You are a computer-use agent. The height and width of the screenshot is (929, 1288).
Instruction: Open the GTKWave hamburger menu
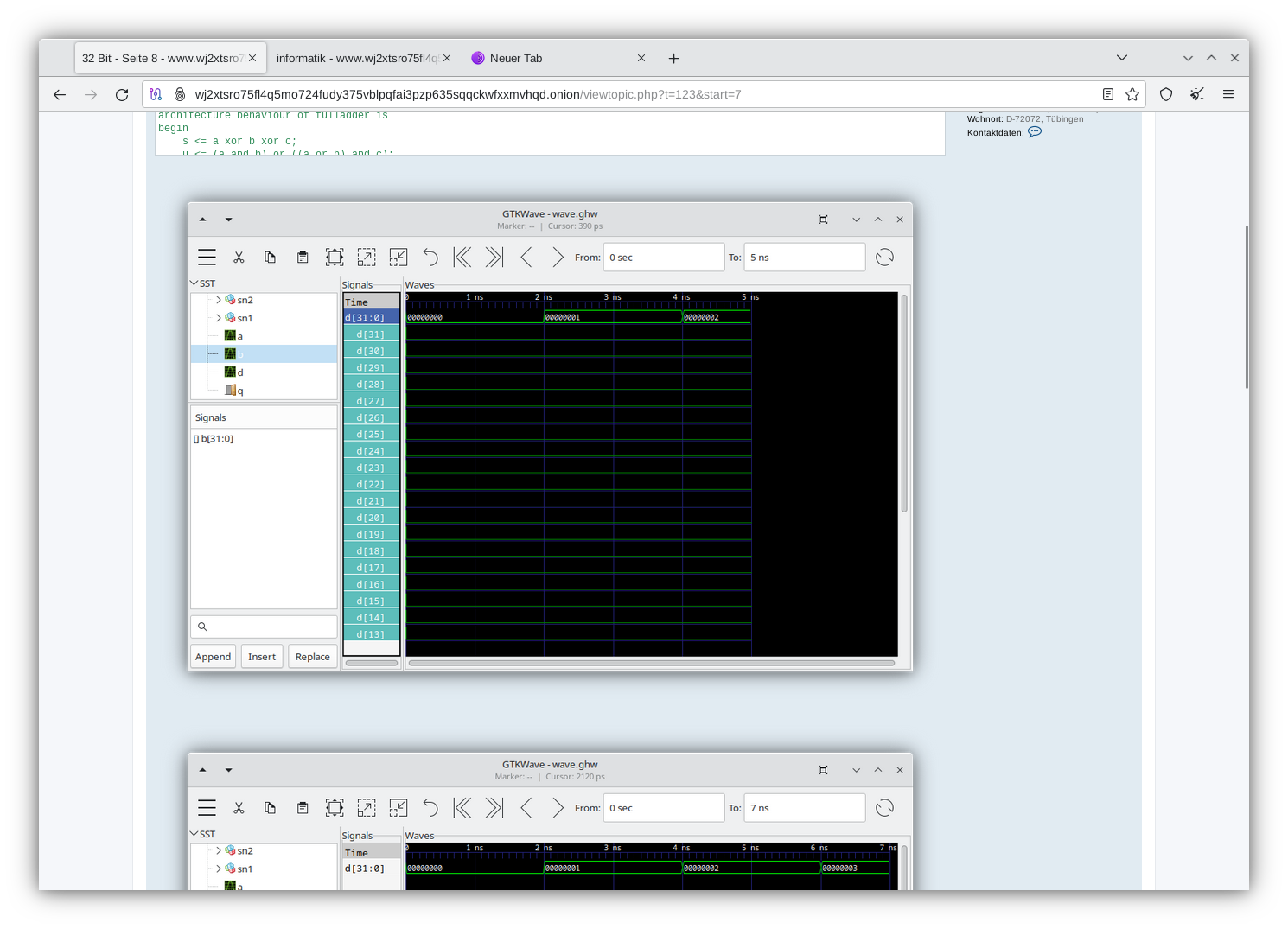(207, 257)
